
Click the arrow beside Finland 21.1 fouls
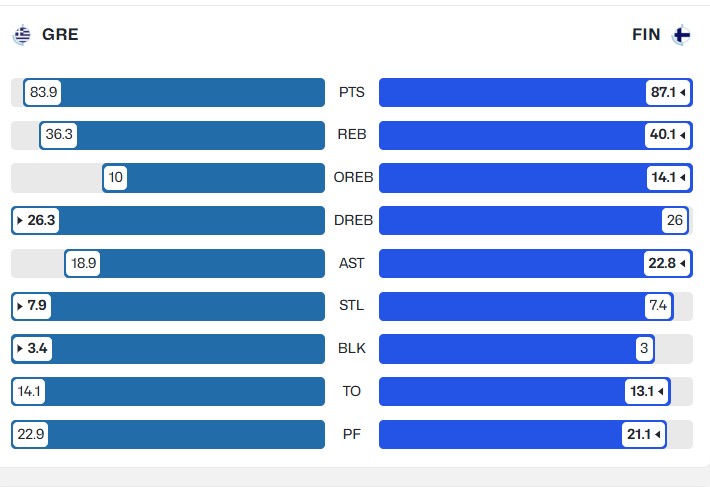point(657,434)
